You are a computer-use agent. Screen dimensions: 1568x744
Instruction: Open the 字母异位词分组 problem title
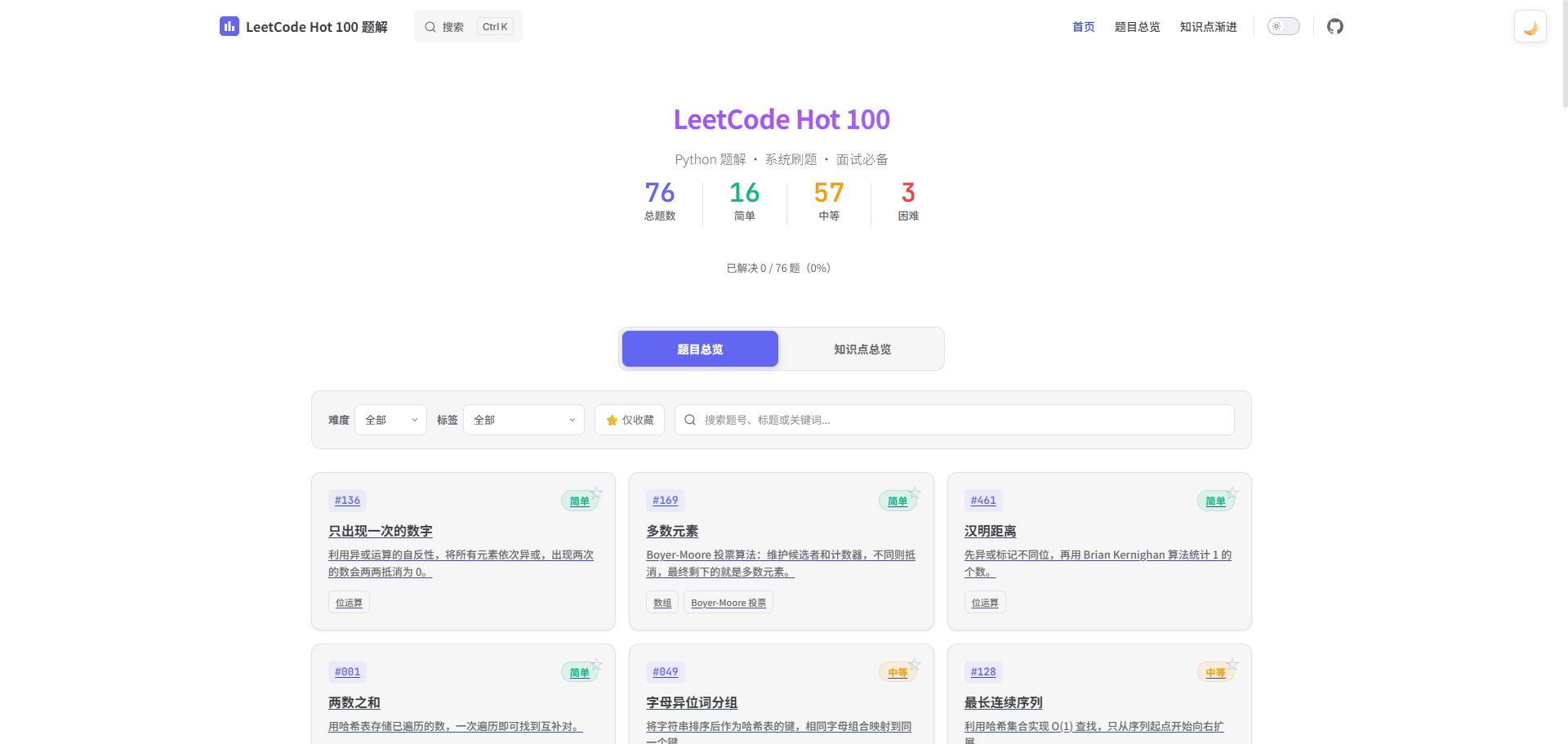[x=693, y=702]
